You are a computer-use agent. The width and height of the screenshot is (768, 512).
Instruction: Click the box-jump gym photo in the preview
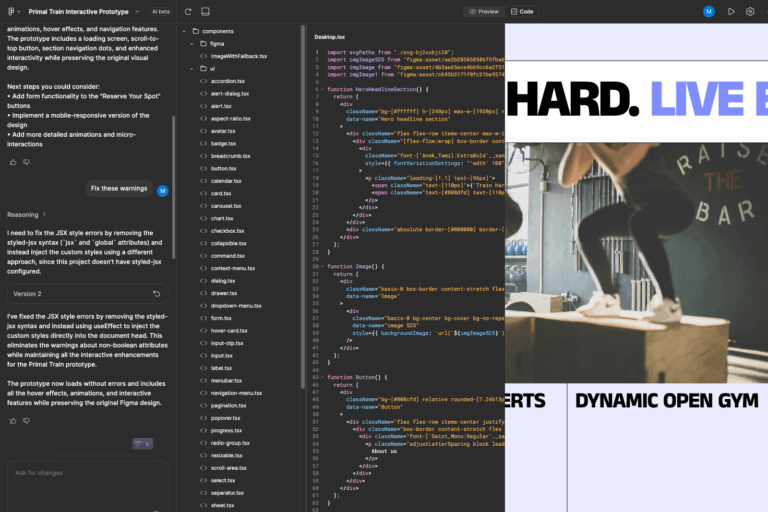click(x=636, y=263)
